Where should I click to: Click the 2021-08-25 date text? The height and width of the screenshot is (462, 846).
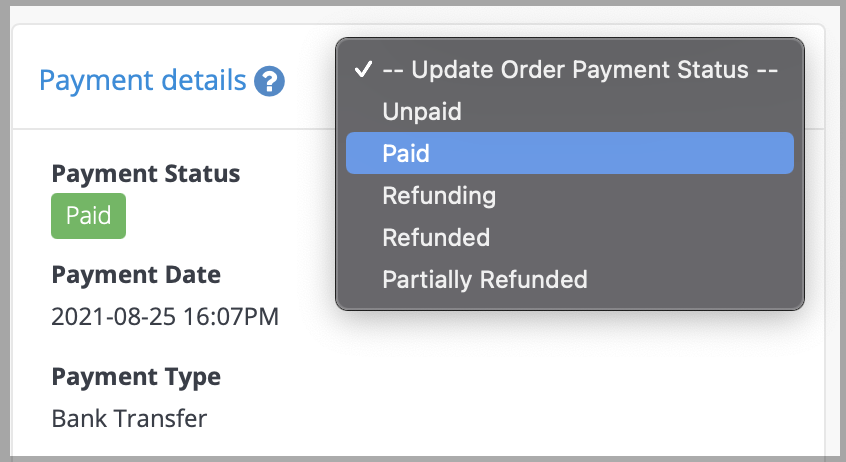(114, 316)
